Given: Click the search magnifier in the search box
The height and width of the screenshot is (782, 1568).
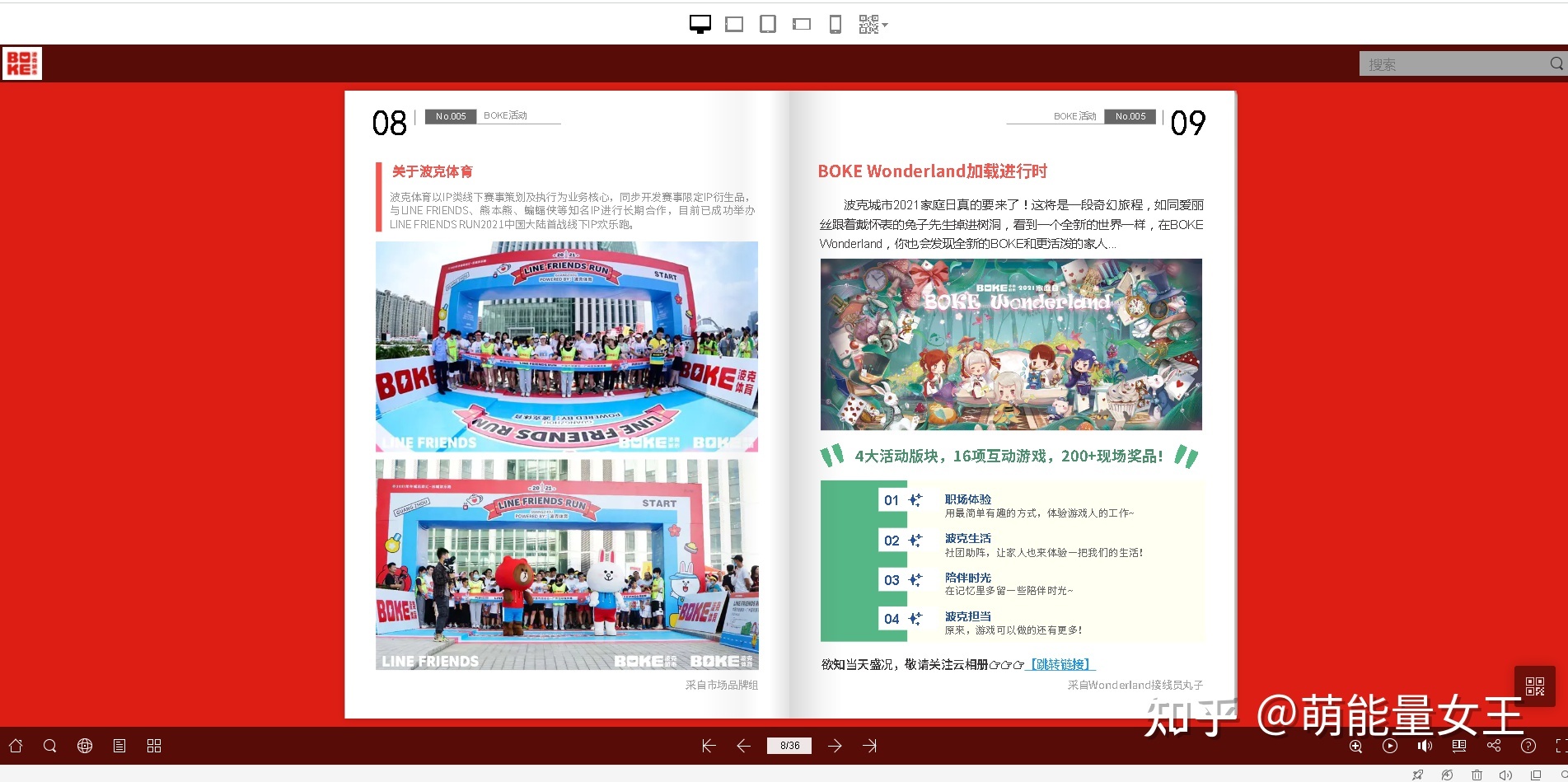Looking at the screenshot, I should coord(1556,63).
